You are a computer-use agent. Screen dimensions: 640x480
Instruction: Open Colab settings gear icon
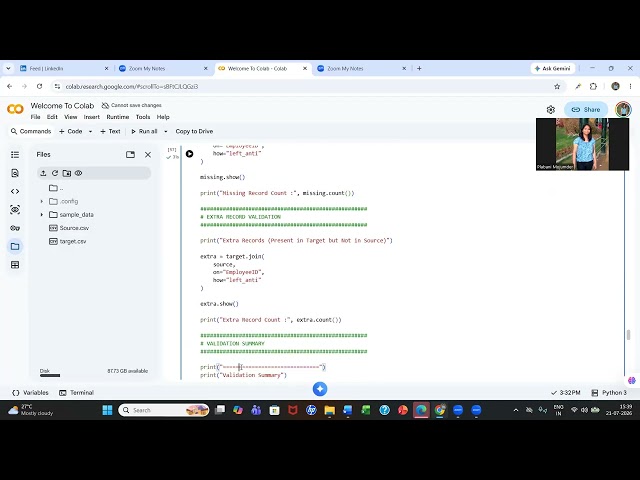[551, 109]
